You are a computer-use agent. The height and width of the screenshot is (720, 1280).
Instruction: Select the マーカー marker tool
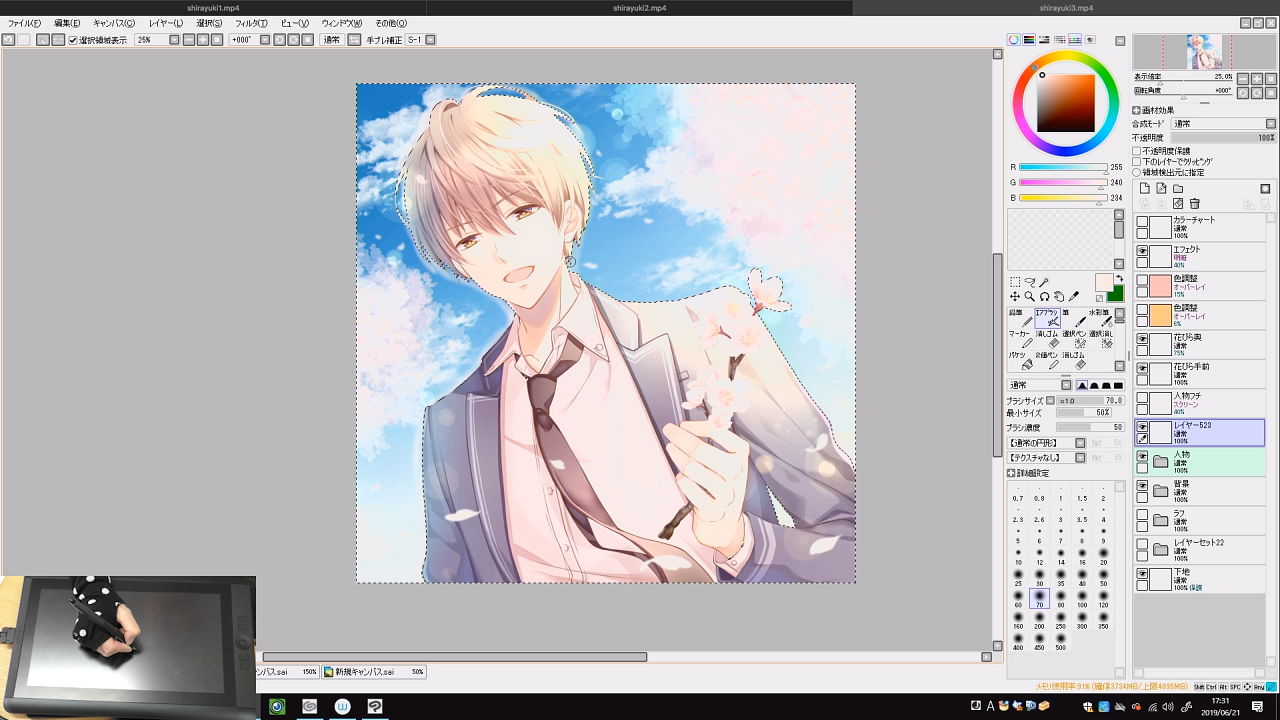(x=1020, y=339)
